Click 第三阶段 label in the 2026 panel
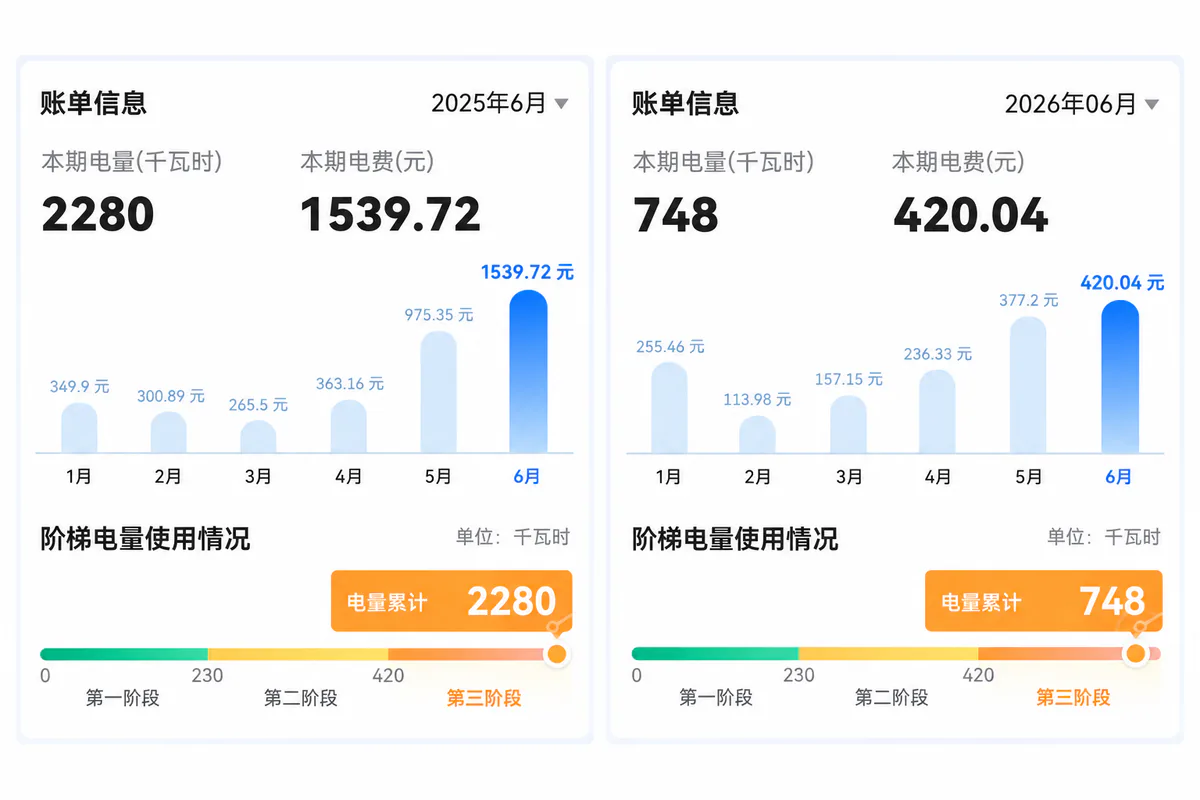 (1073, 698)
